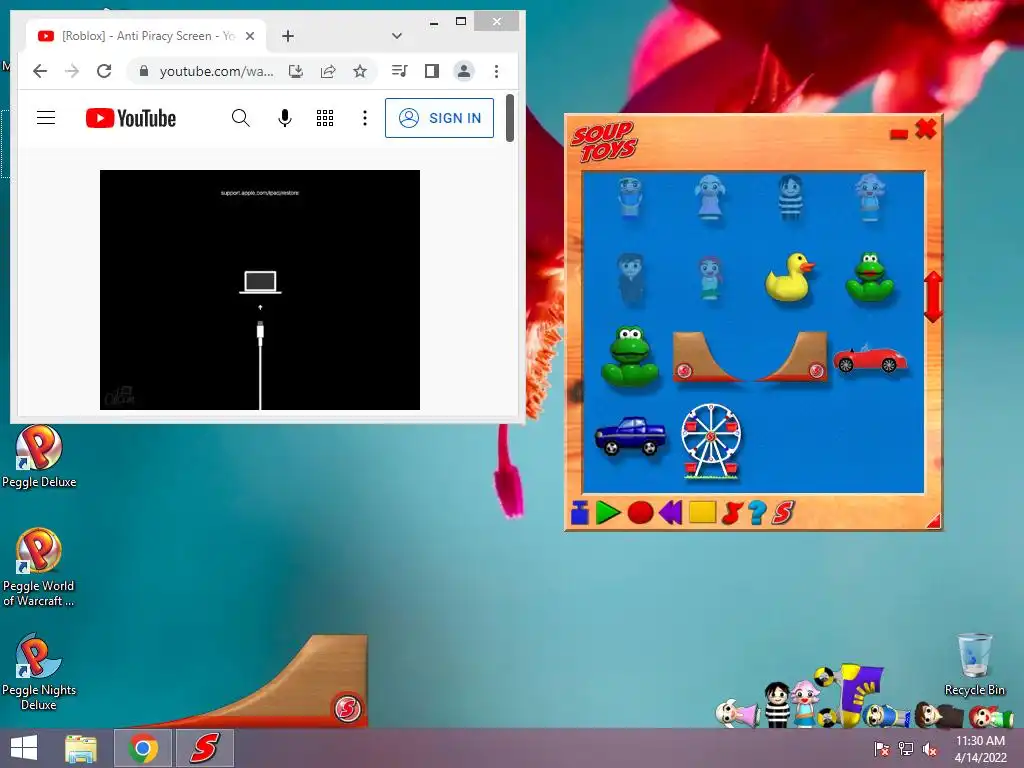Select the Ferris wheel toy
Viewport: 1024px width, 768px height.
711,441
